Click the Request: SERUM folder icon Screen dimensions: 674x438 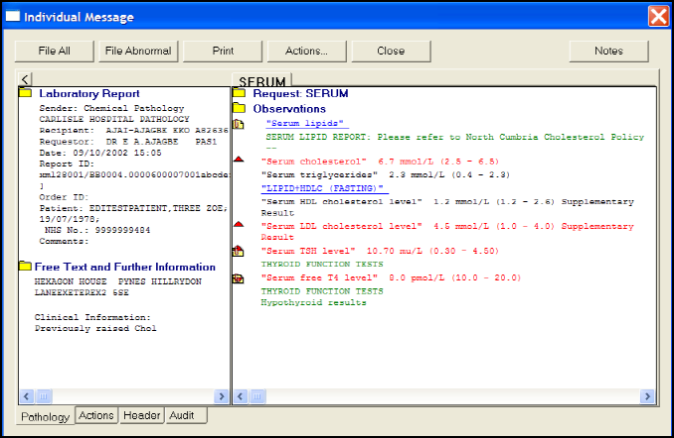tap(239, 94)
